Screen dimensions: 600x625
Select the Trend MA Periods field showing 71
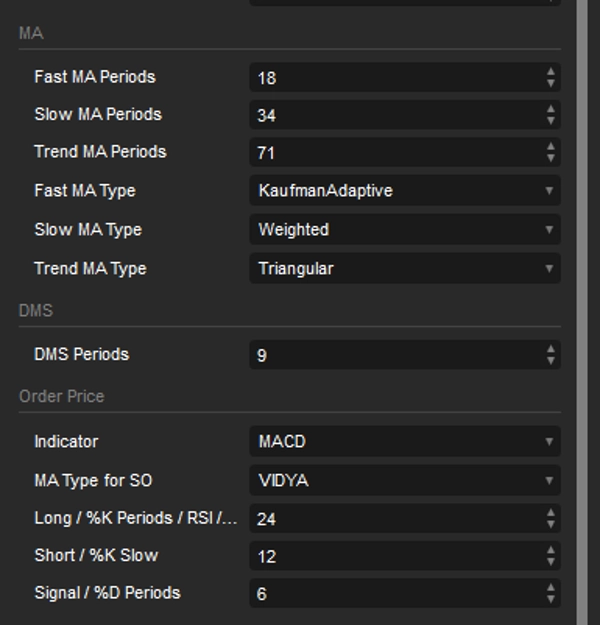[x=395, y=154]
